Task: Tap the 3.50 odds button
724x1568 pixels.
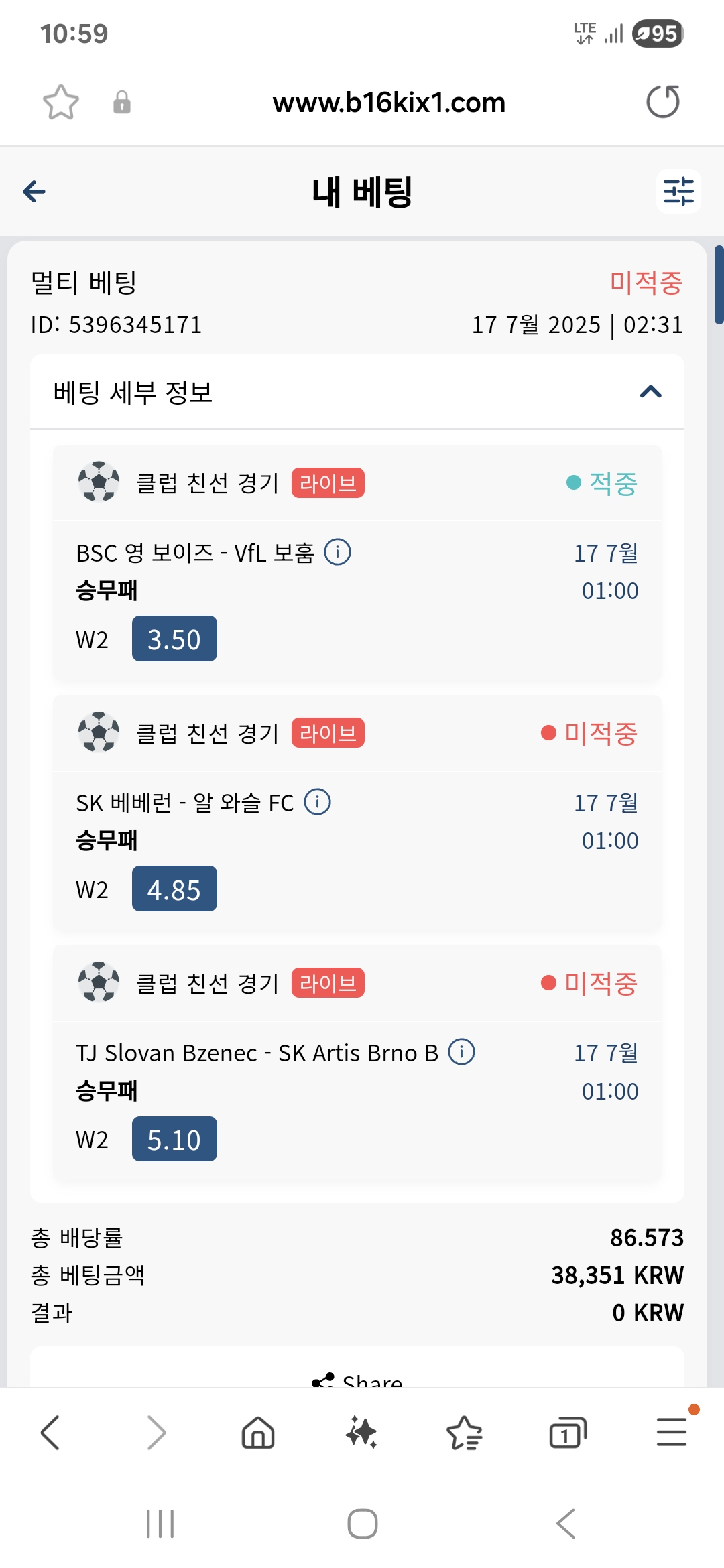Action: coord(174,639)
